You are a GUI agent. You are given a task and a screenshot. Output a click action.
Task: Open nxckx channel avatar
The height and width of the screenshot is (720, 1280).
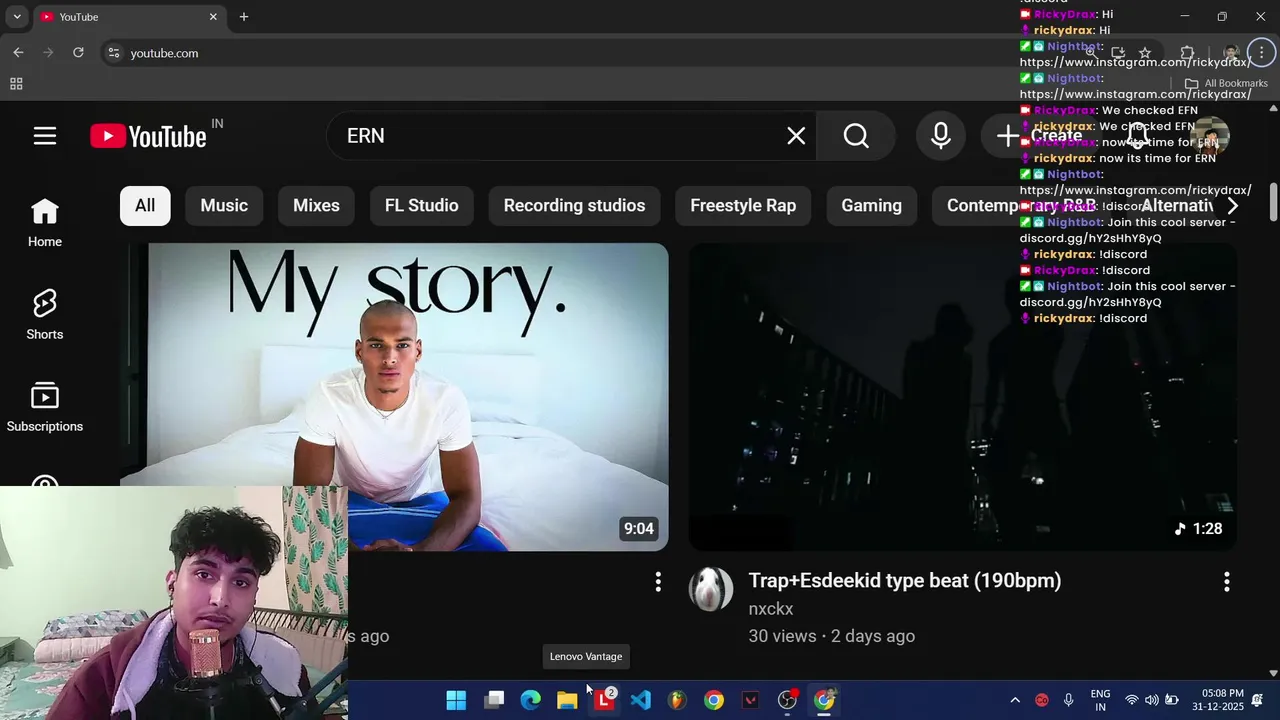click(711, 589)
